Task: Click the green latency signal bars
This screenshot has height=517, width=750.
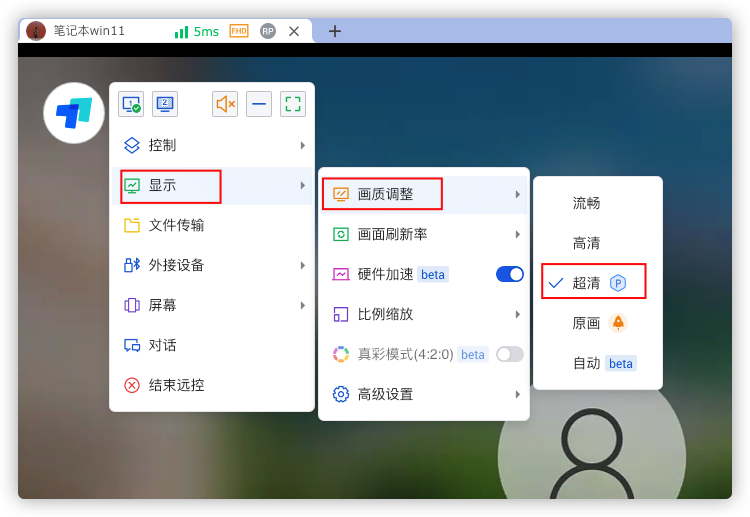Action: tap(181, 32)
